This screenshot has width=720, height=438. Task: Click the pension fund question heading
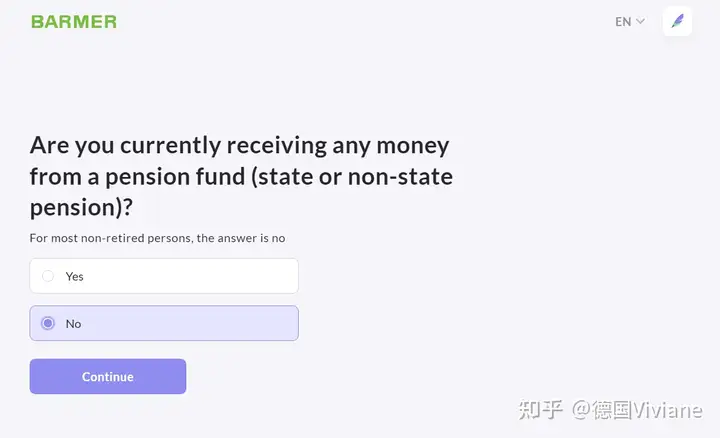pos(240,176)
